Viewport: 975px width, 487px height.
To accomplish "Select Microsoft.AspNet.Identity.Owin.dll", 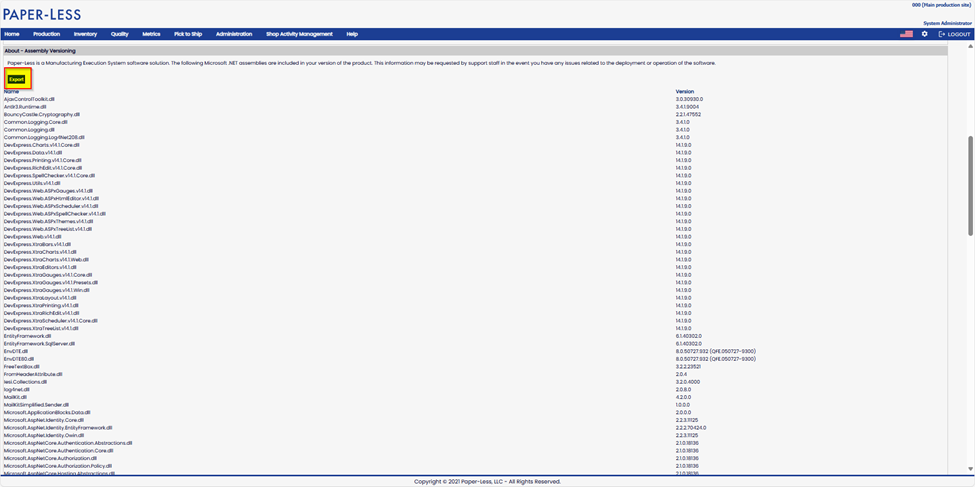I will click(44, 435).
